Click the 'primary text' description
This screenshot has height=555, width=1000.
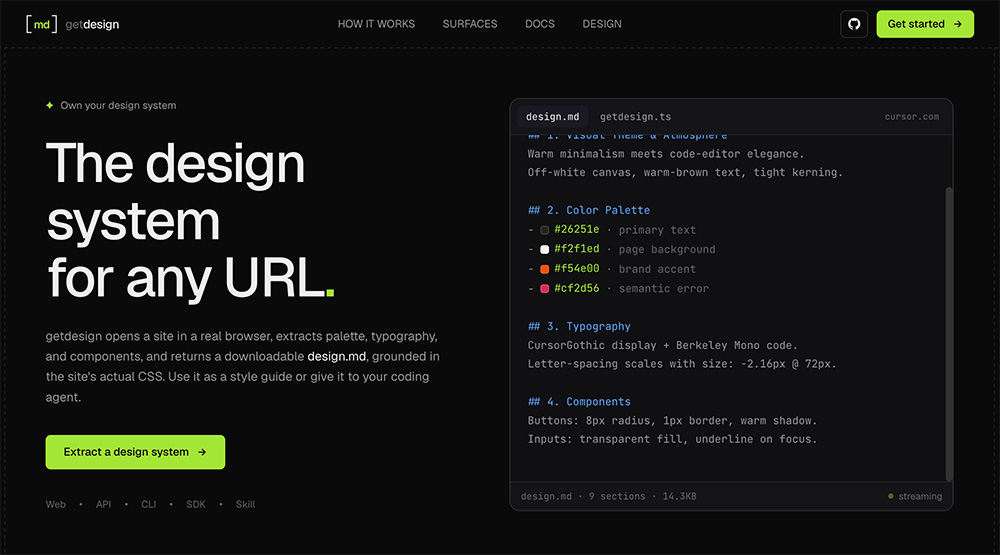[657, 230]
